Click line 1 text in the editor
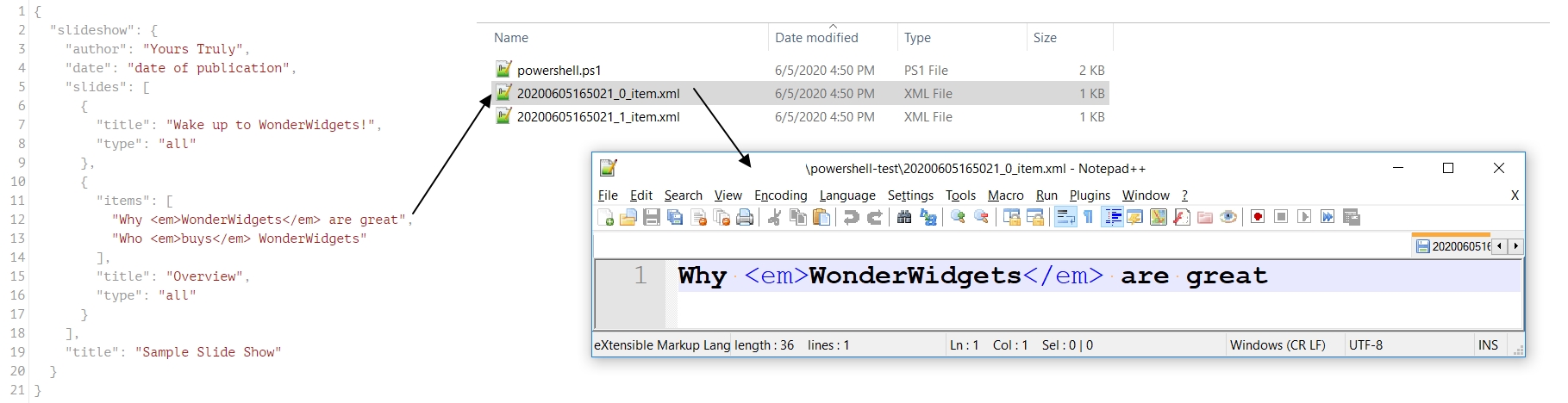The image size is (1568, 403). pos(971,276)
